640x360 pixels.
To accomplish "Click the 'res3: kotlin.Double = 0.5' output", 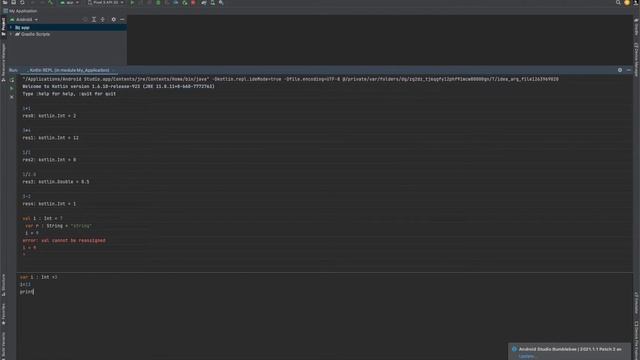I will pyautogui.click(x=56, y=182).
